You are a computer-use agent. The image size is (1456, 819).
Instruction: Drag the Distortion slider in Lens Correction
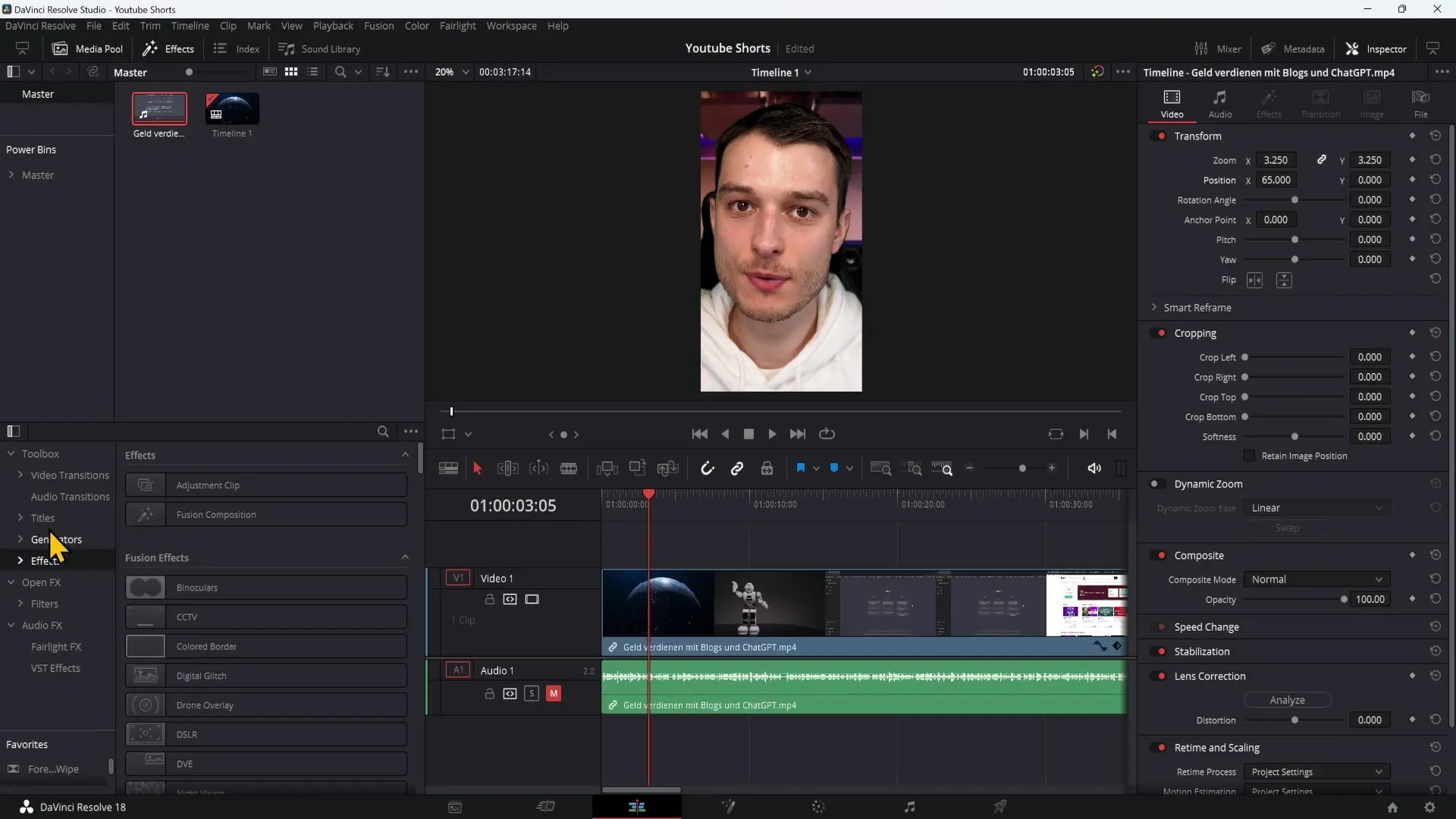(x=1295, y=720)
